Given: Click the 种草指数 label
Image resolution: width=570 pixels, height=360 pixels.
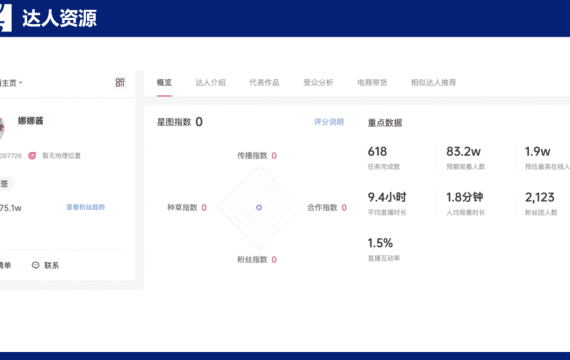Looking at the screenshot, I should click(x=182, y=208).
